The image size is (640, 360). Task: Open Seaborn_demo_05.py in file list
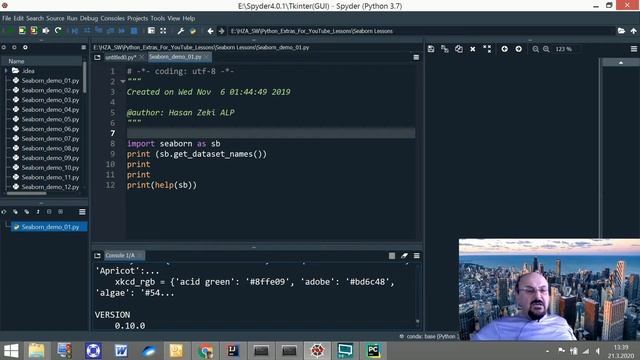[x=50, y=119]
